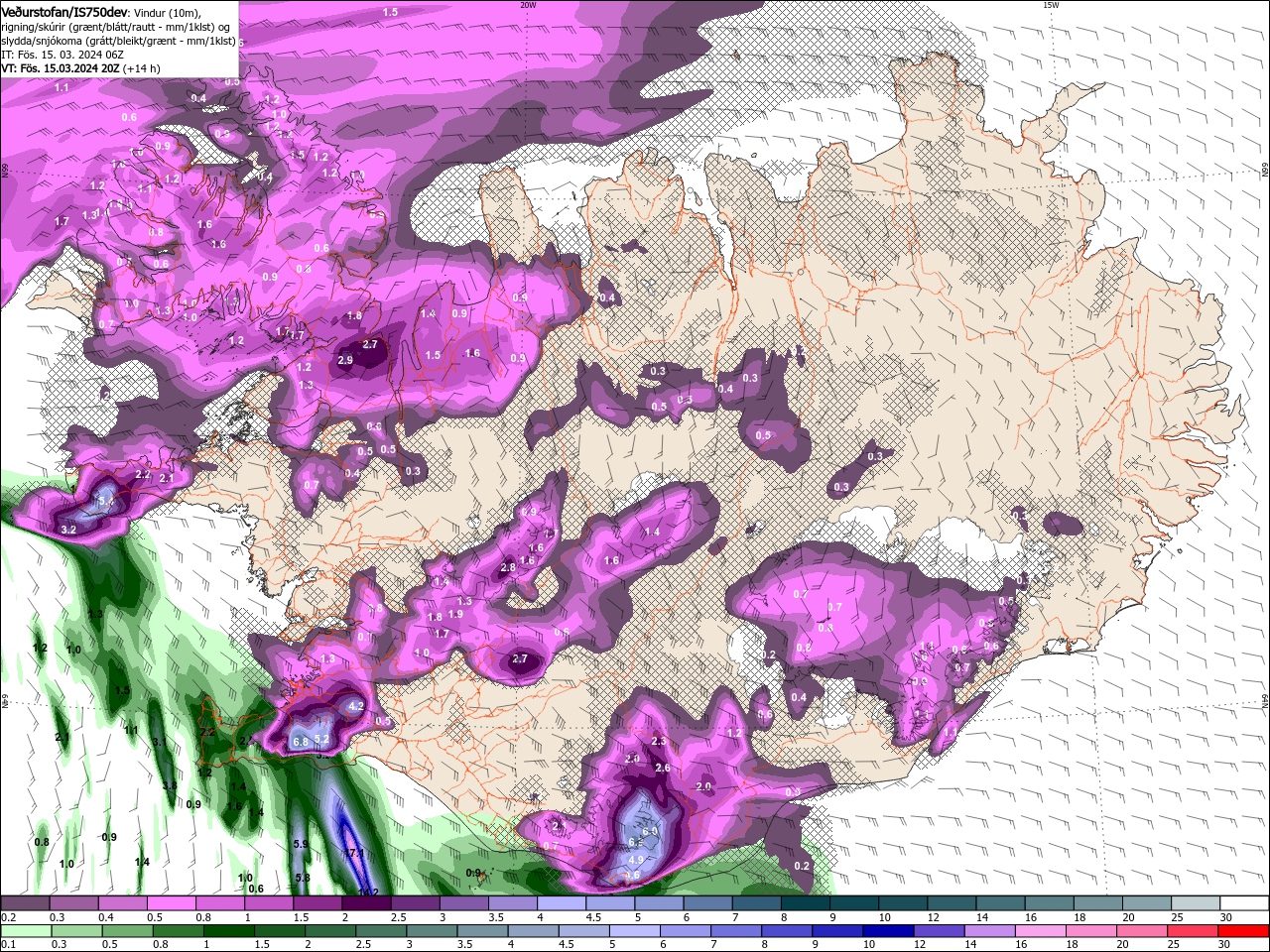Click the 'VT: Fös. 15.03.2024 20Z' valid time

tap(60, 68)
